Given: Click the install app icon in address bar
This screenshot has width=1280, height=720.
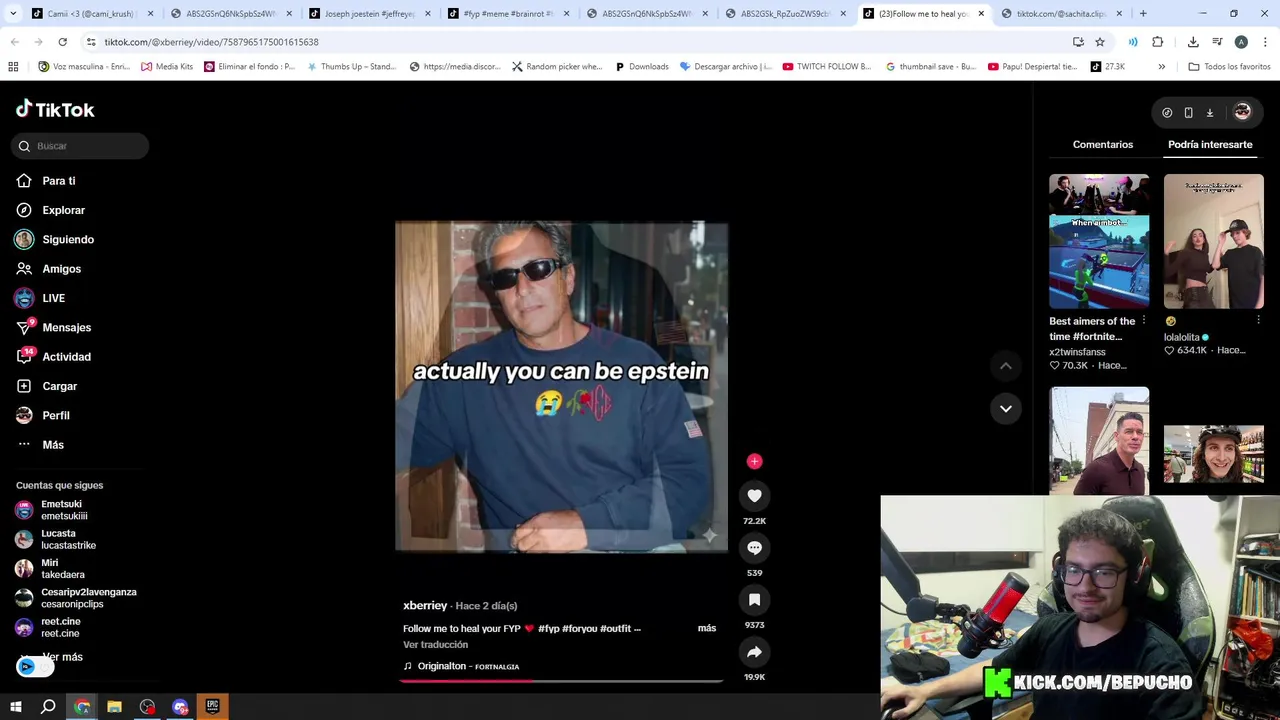Looking at the screenshot, I should pyautogui.click(x=1078, y=42).
